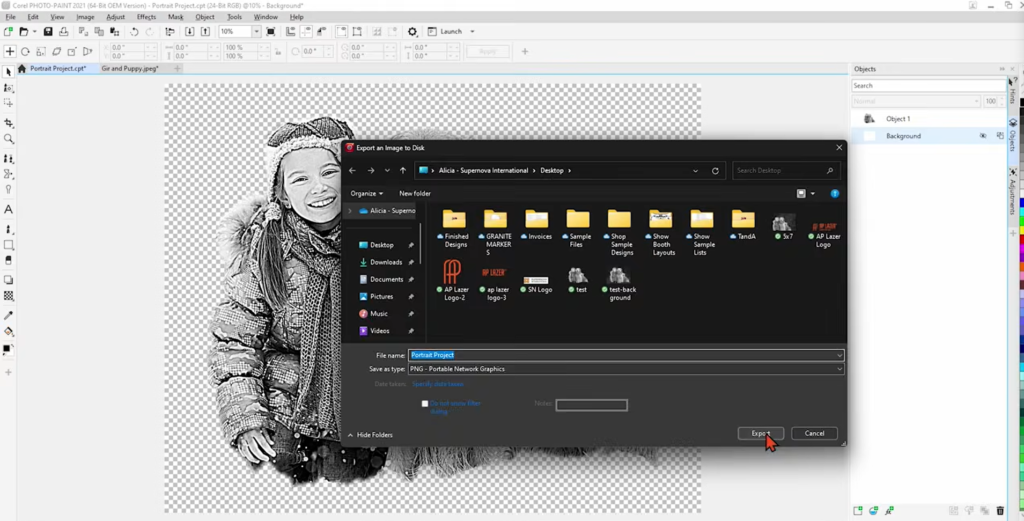This screenshot has height=521, width=1024.
Task: Open the Launch dropdown arrow
Action: (472, 31)
